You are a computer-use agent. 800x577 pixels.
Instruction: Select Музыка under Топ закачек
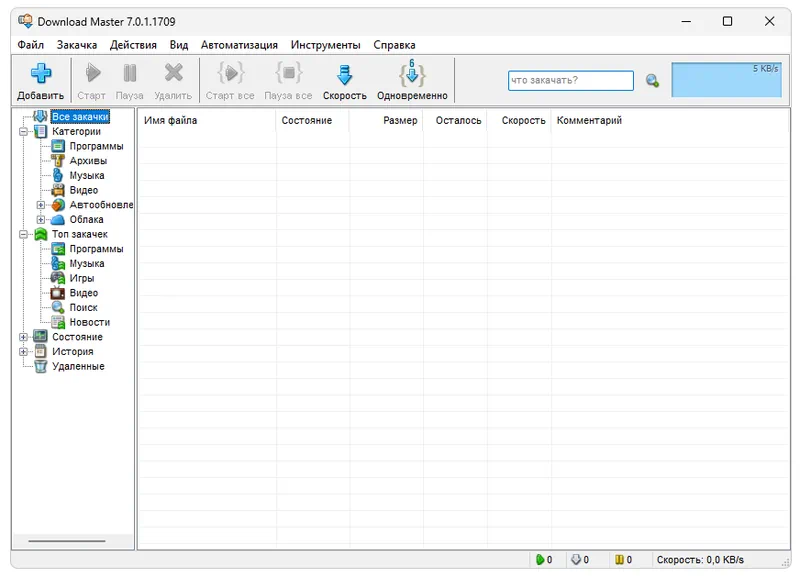tap(87, 264)
